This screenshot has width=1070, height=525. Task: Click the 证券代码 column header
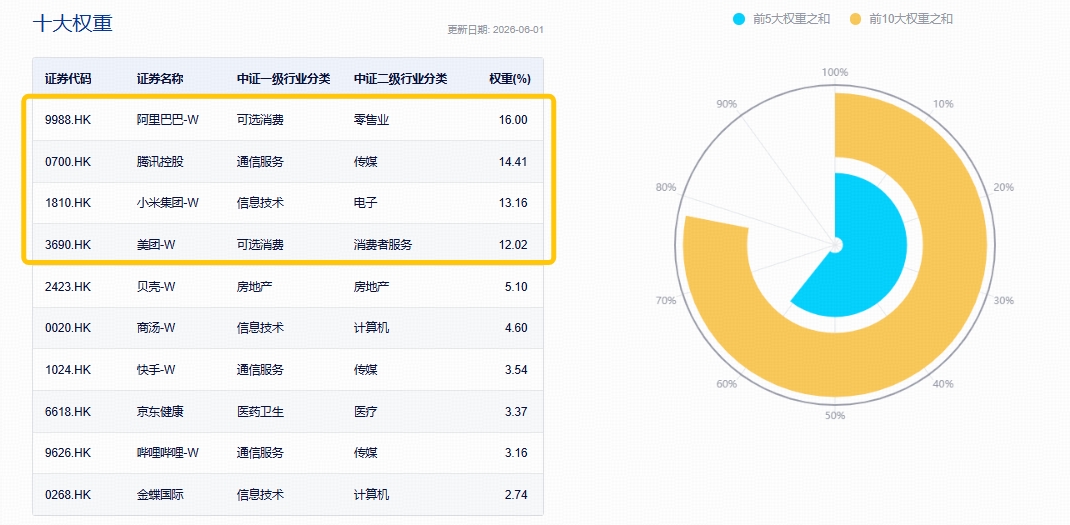[68, 79]
